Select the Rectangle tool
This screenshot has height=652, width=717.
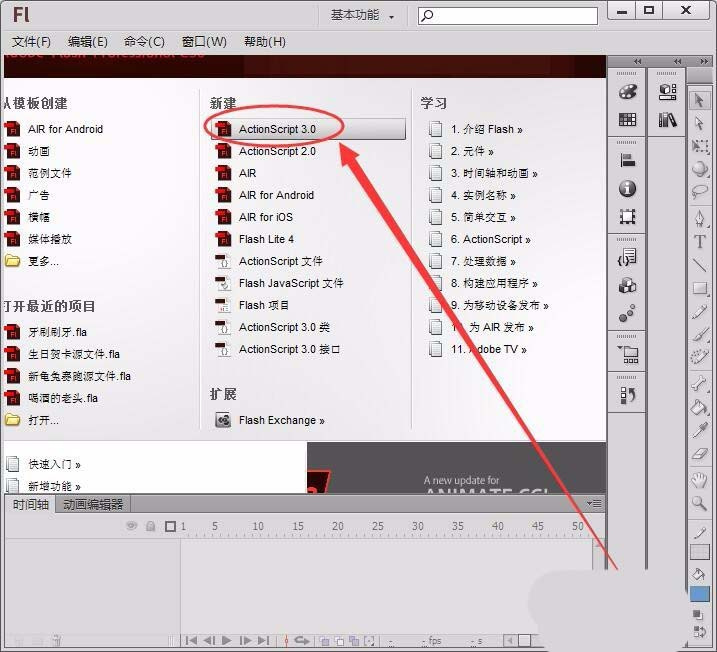pos(699,288)
